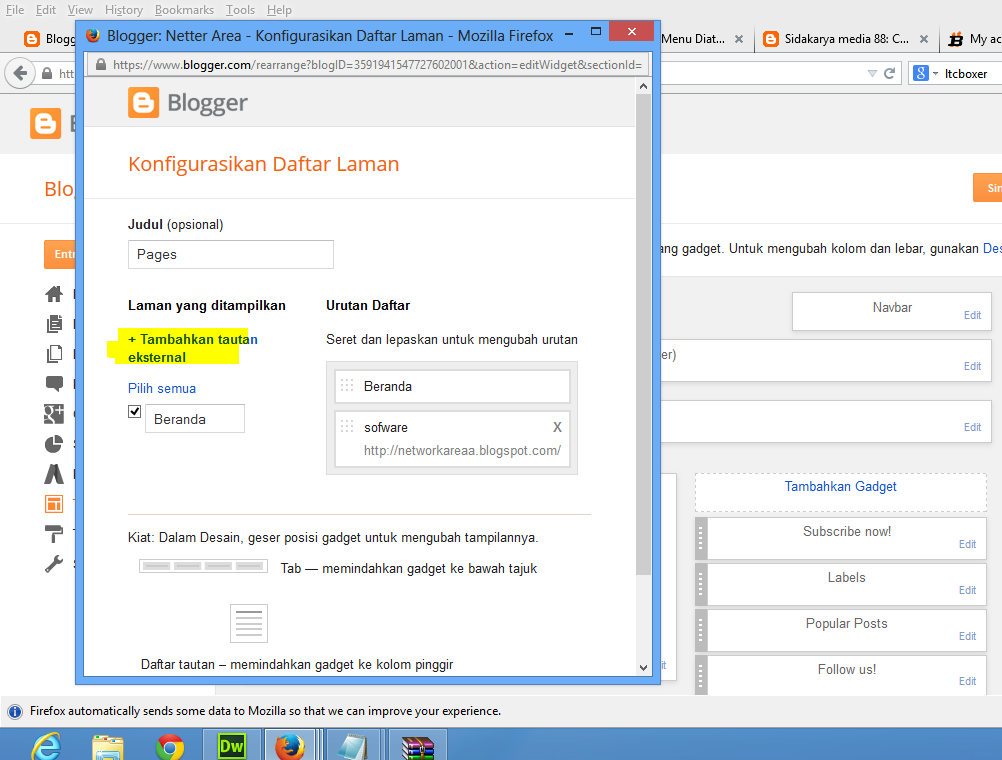Click Edit on the Popular Posts gadget
The height and width of the screenshot is (760, 1002).
tap(967, 636)
